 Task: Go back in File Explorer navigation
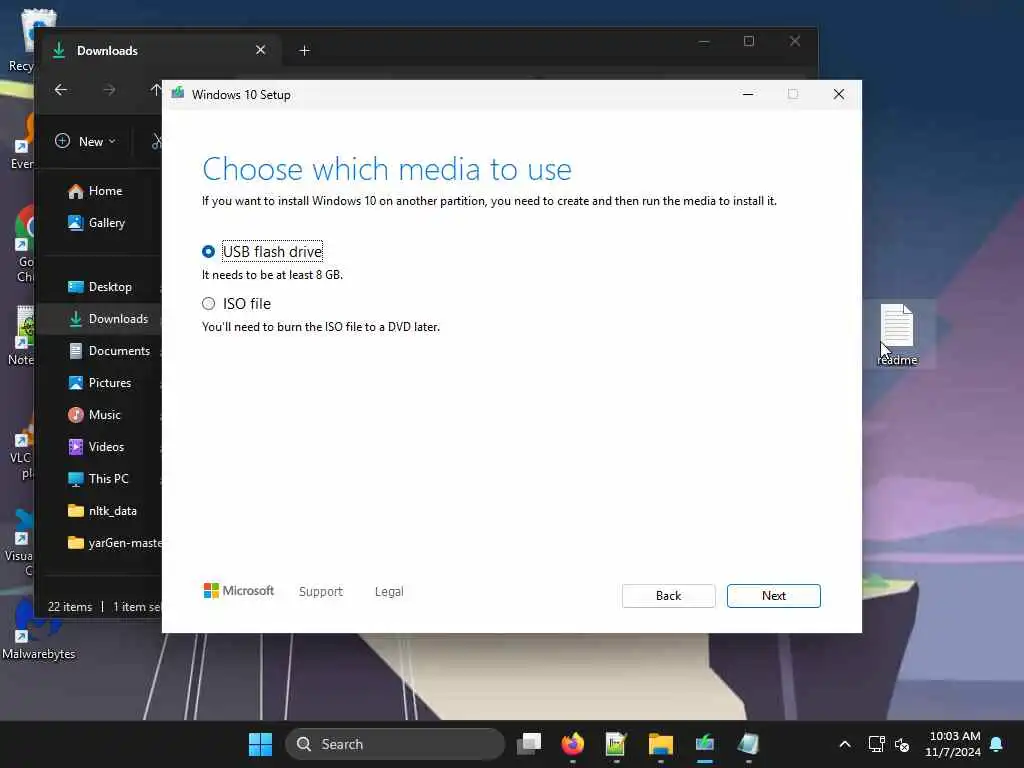click(x=61, y=89)
